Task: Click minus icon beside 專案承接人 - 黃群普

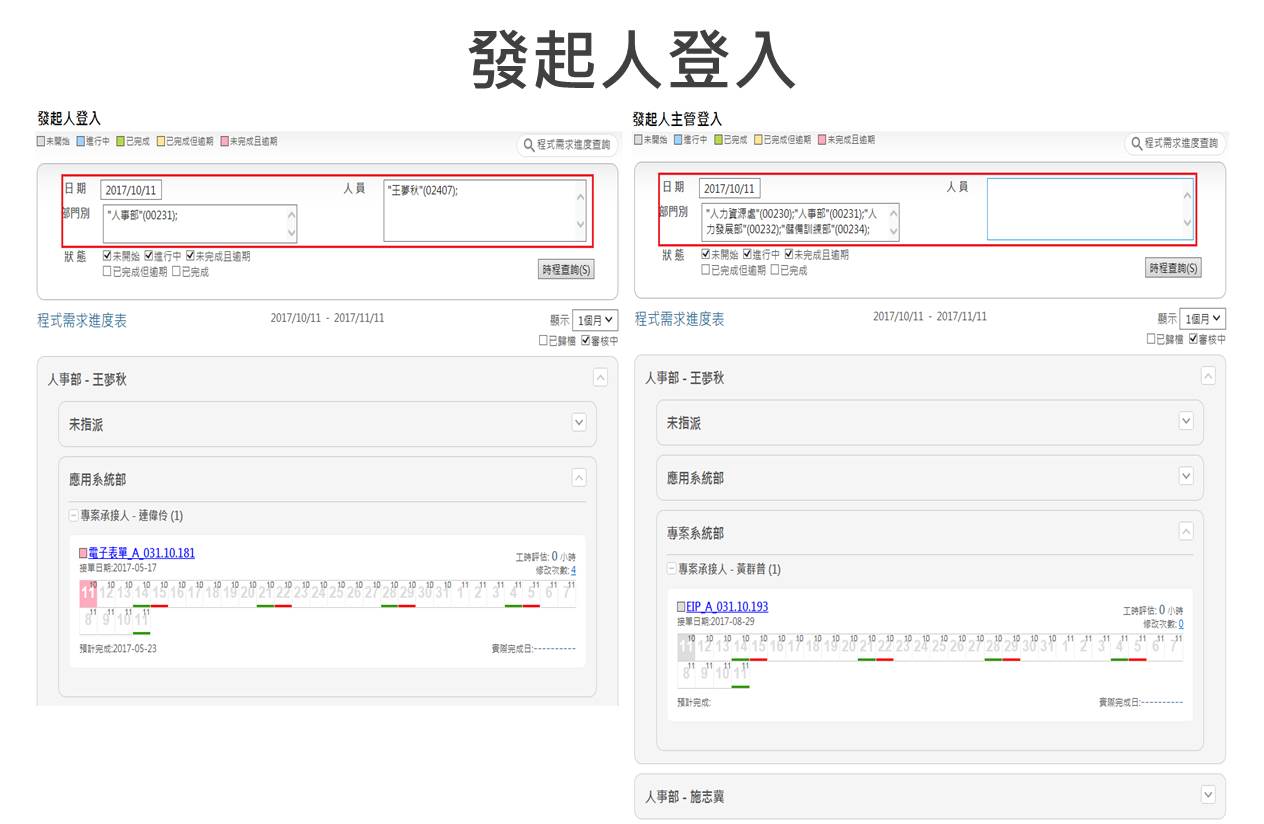Action: click(x=672, y=569)
